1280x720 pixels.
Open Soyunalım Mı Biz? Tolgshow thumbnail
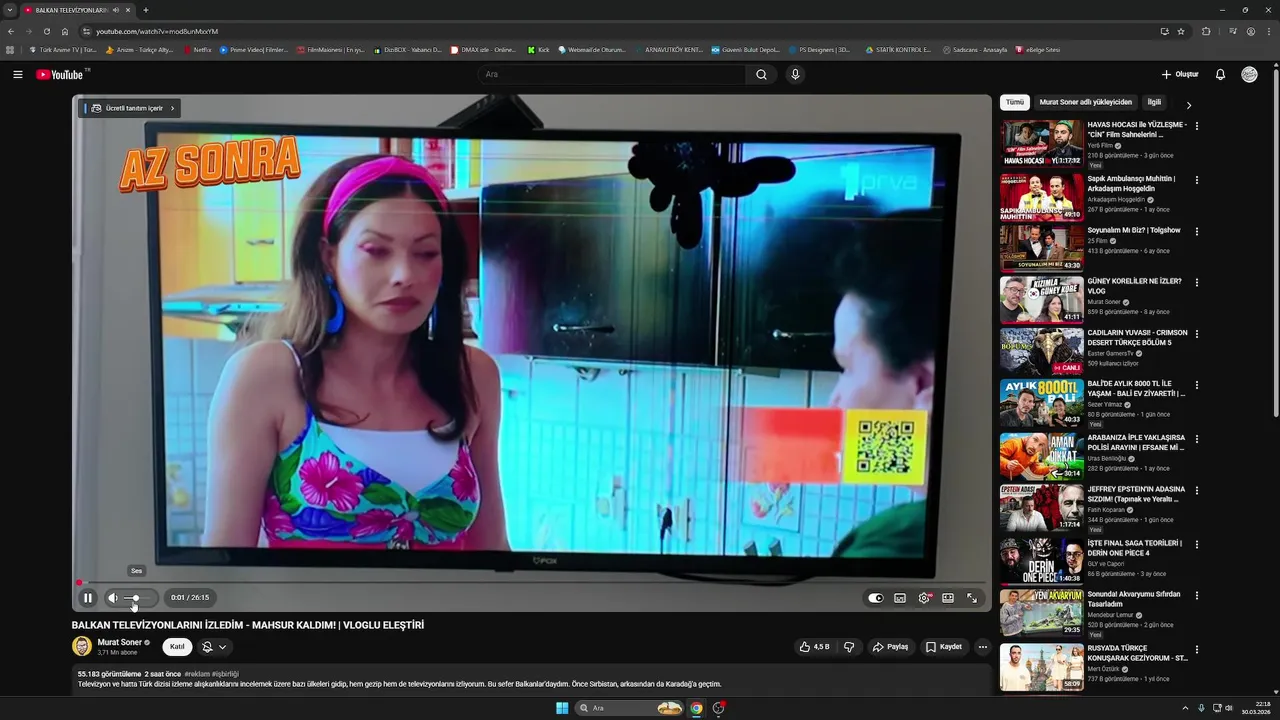pos(1042,248)
